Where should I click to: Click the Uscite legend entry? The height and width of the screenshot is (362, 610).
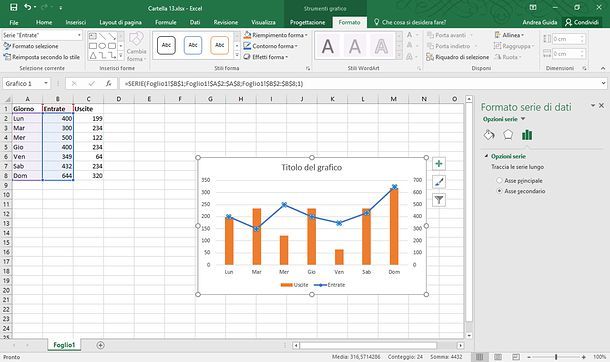(294, 285)
